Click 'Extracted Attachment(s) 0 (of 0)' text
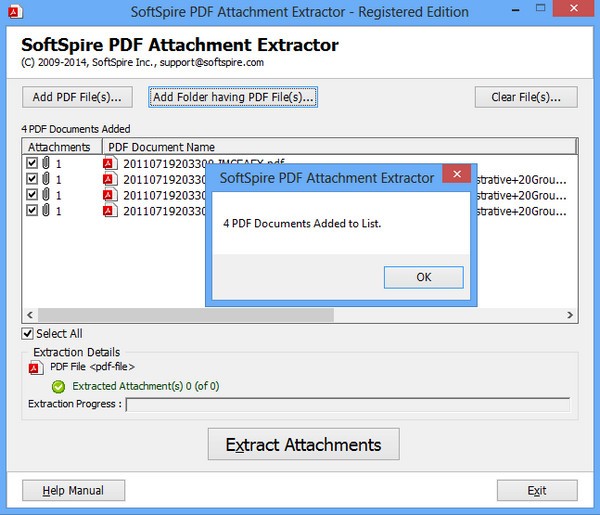600x515 pixels. pos(146,386)
